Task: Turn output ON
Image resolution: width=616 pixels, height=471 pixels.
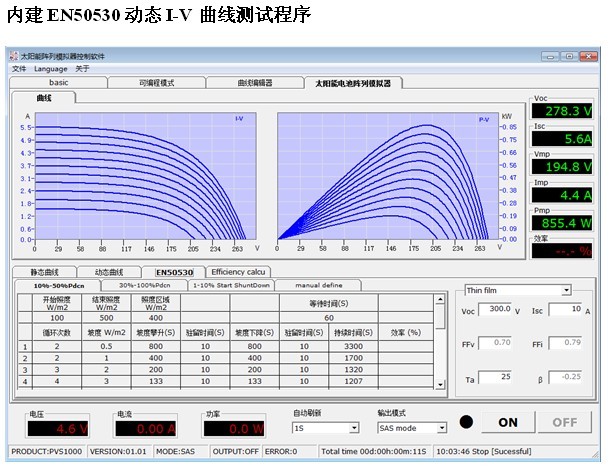Action: pyautogui.click(x=508, y=422)
